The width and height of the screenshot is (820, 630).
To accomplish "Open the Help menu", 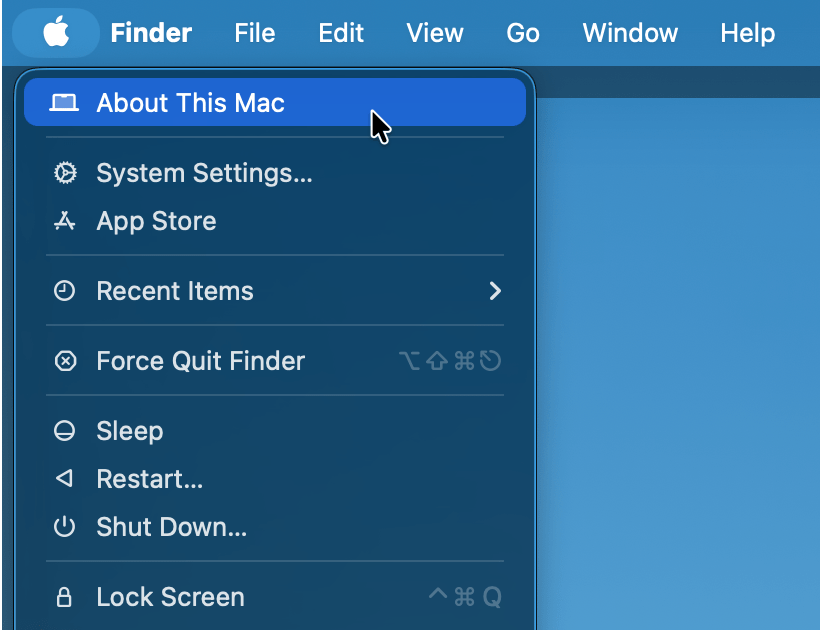I will tap(748, 33).
